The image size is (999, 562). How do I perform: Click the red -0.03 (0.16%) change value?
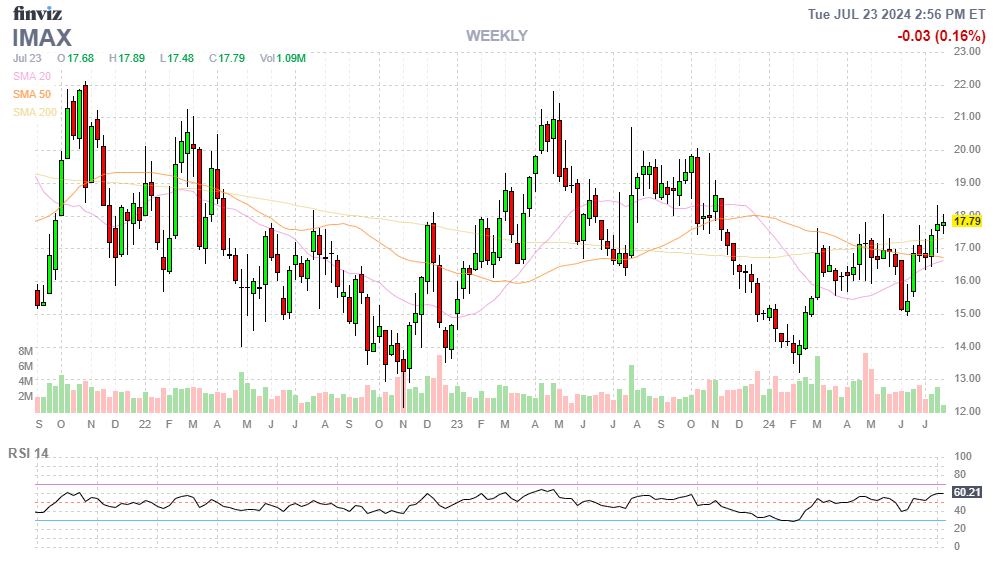tap(940, 36)
